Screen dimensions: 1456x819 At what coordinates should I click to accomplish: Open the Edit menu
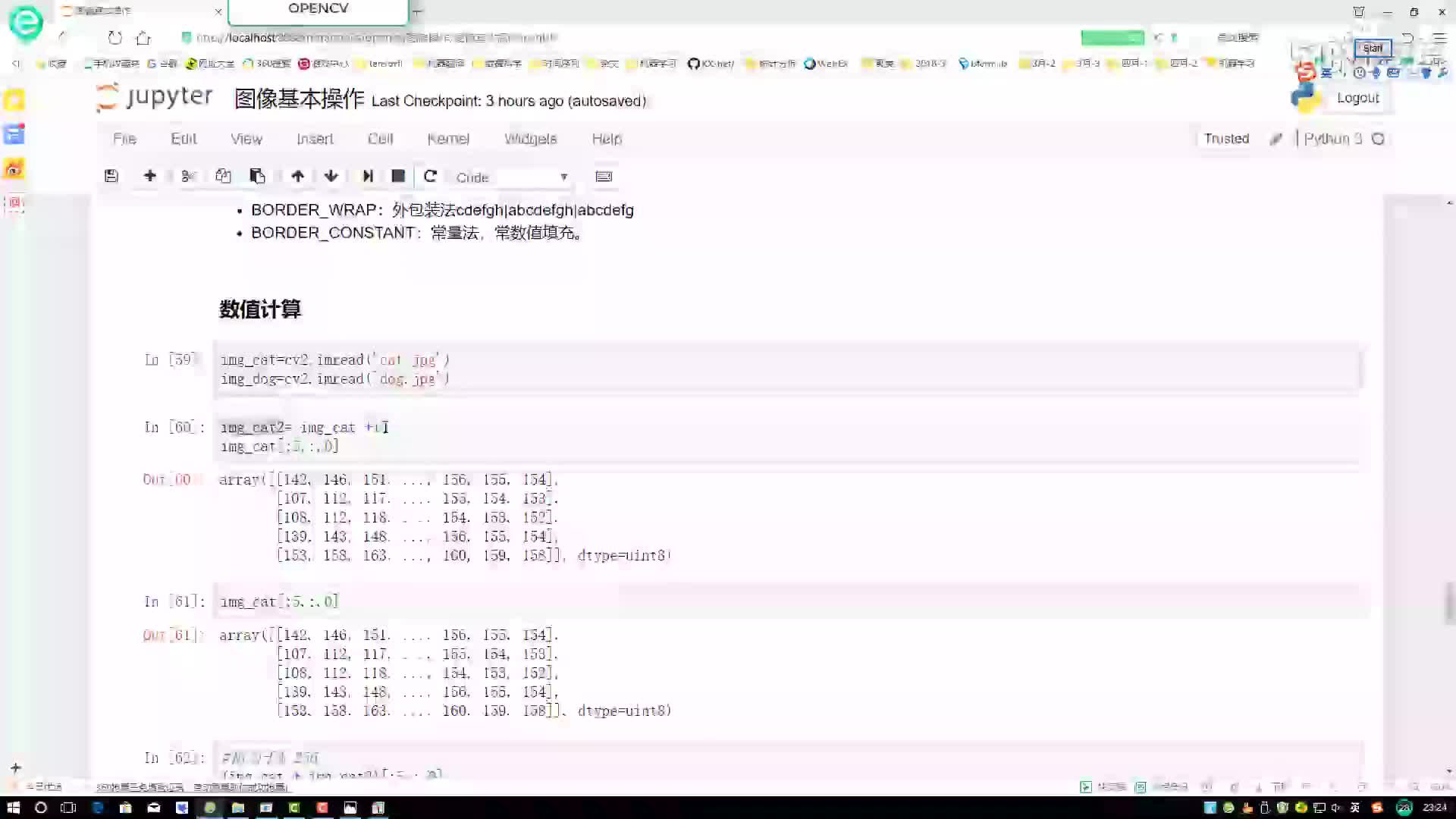184,139
